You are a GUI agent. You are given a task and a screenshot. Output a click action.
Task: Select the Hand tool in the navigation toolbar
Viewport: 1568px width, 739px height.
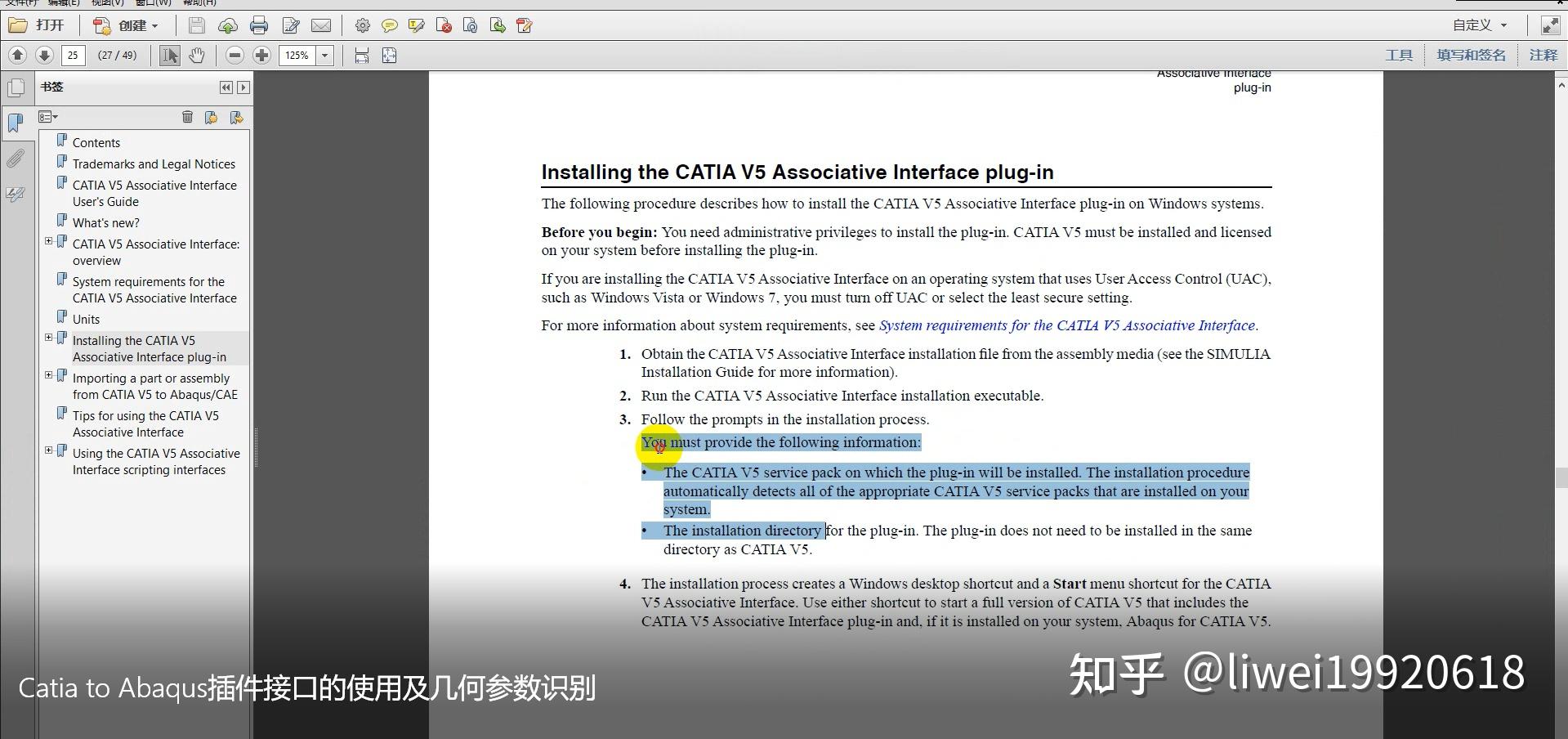(x=197, y=55)
